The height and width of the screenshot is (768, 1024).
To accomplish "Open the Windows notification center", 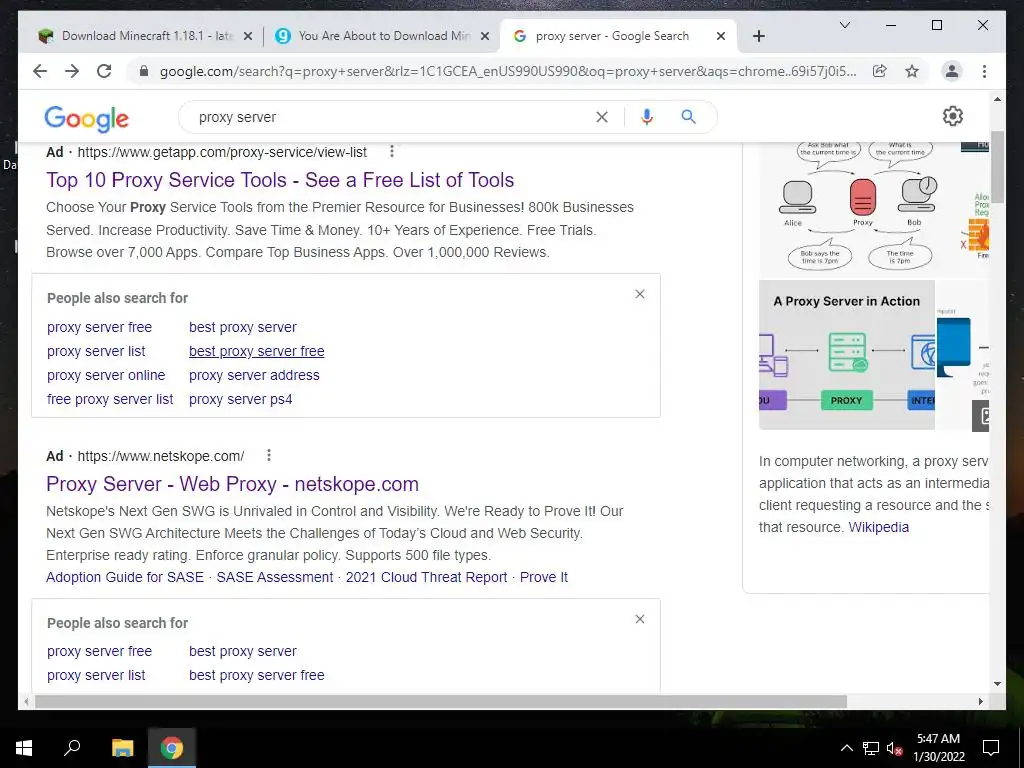I will coord(991,748).
